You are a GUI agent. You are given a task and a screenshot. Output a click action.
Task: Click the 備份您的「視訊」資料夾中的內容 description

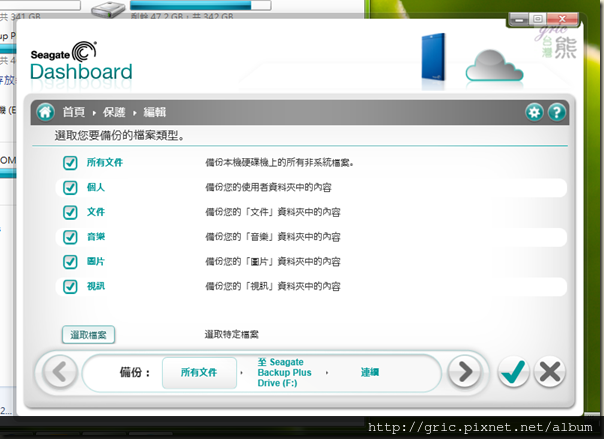[273, 286]
